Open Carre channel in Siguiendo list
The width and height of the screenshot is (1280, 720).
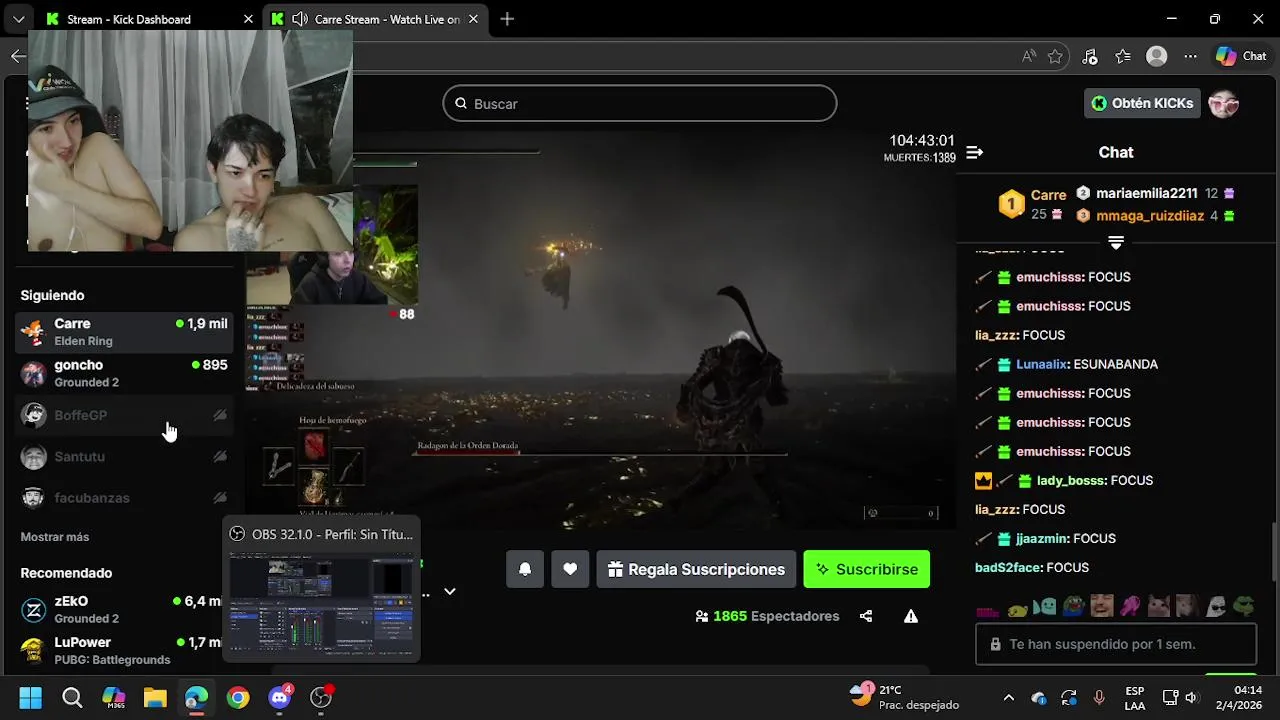click(x=124, y=332)
